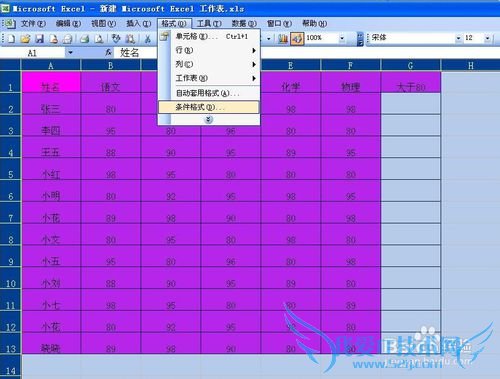Click cell A1 containing 姓名

pyautogui.click(x=51, y=82)
